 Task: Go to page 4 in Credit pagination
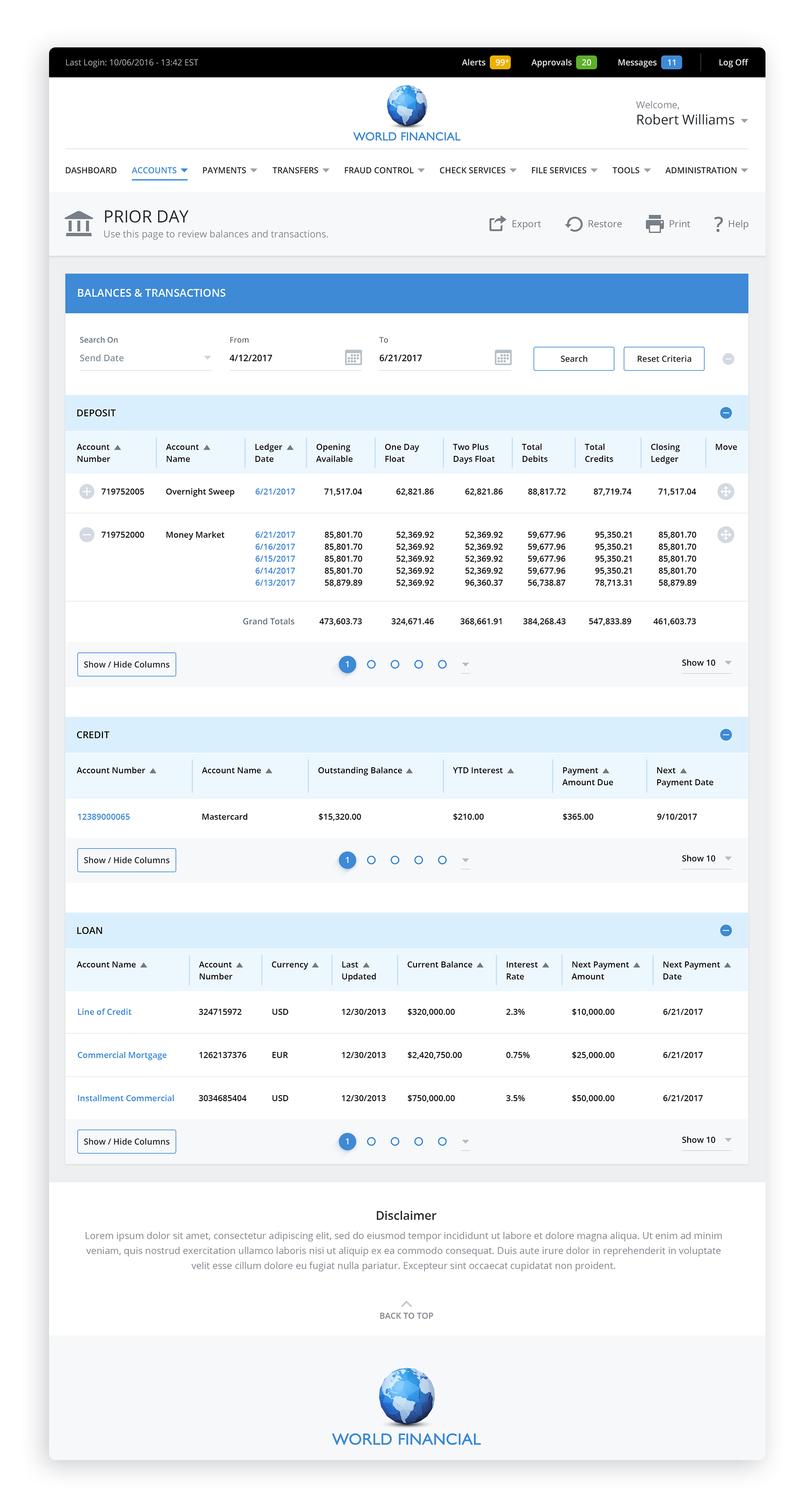(418, 860)
